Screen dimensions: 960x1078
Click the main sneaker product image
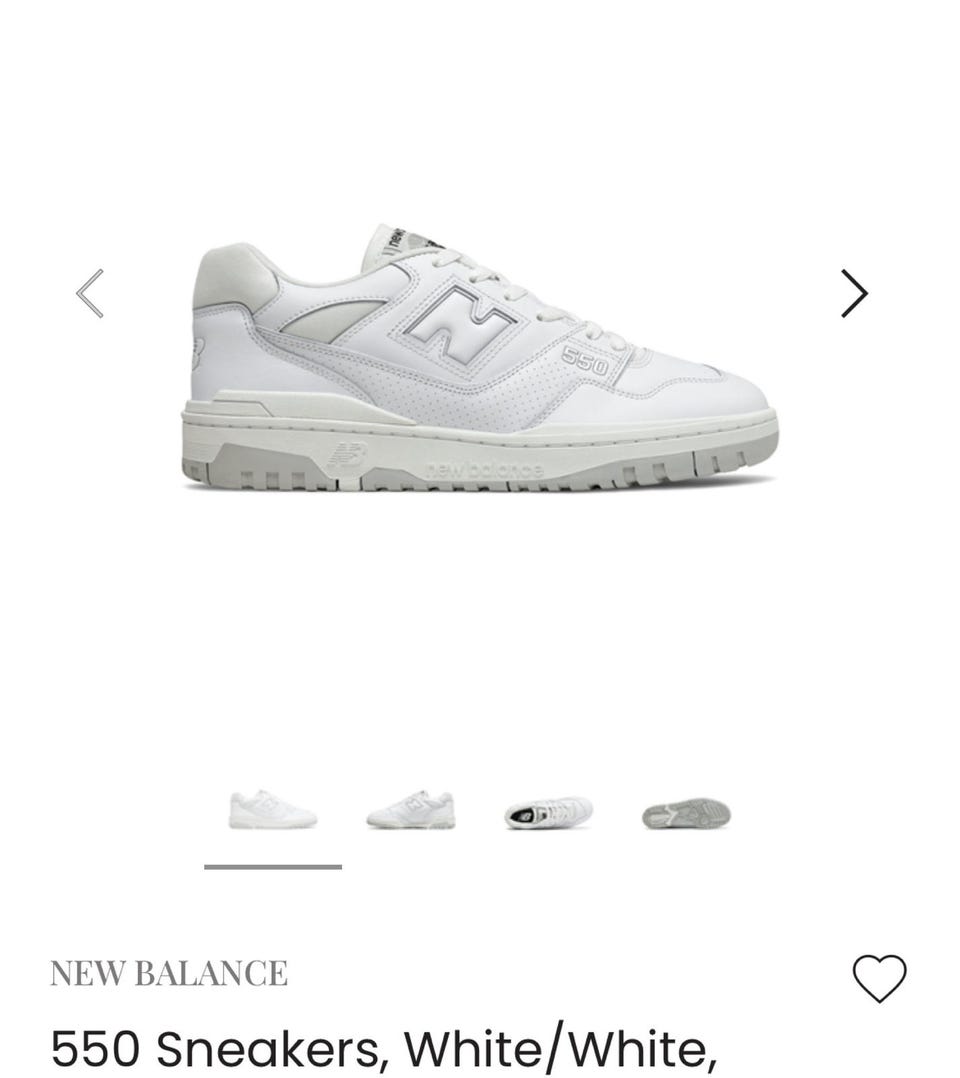pyautogui.click(x=480, y=356)
